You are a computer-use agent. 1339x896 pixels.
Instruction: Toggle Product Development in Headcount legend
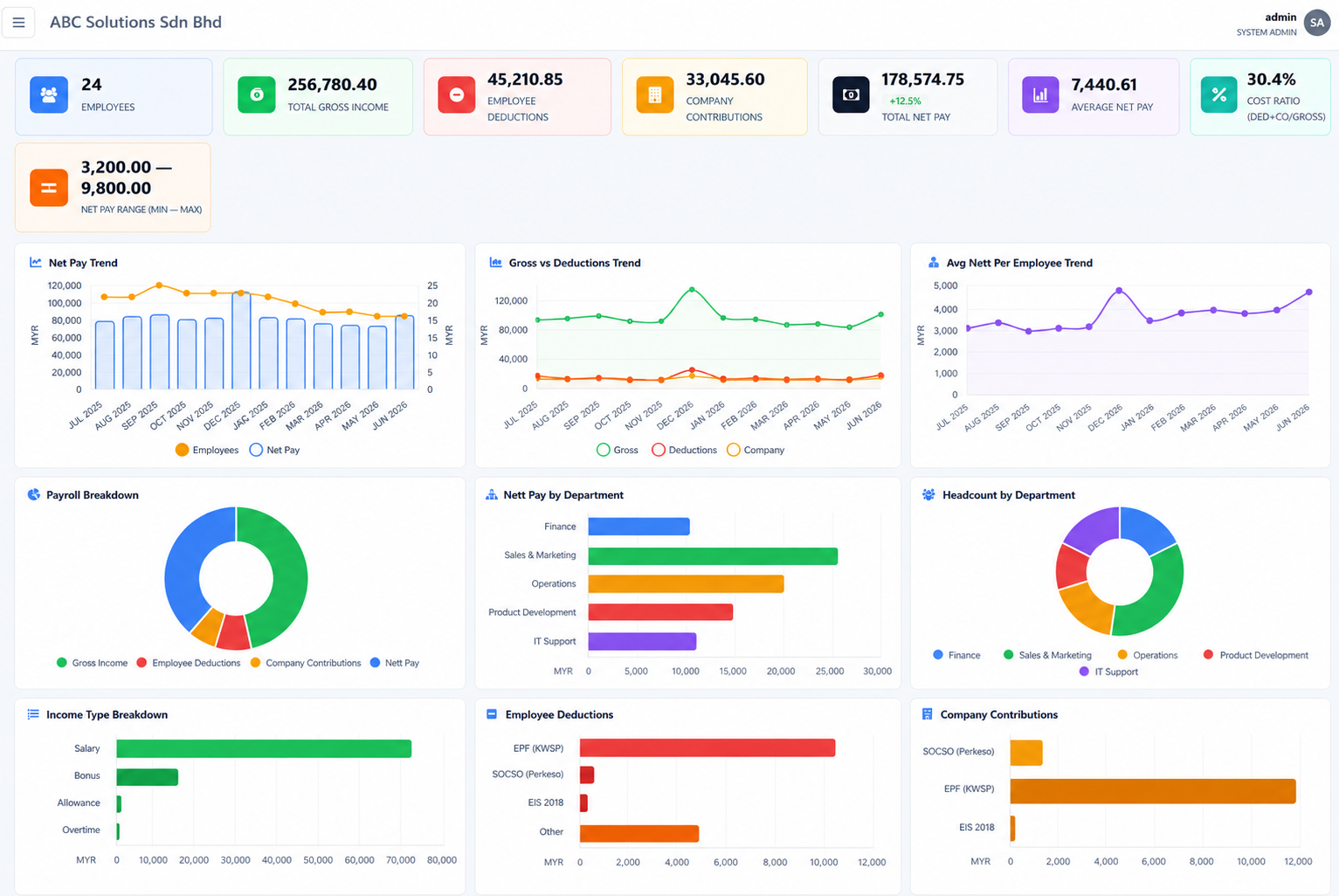(x=1255, y=655)
